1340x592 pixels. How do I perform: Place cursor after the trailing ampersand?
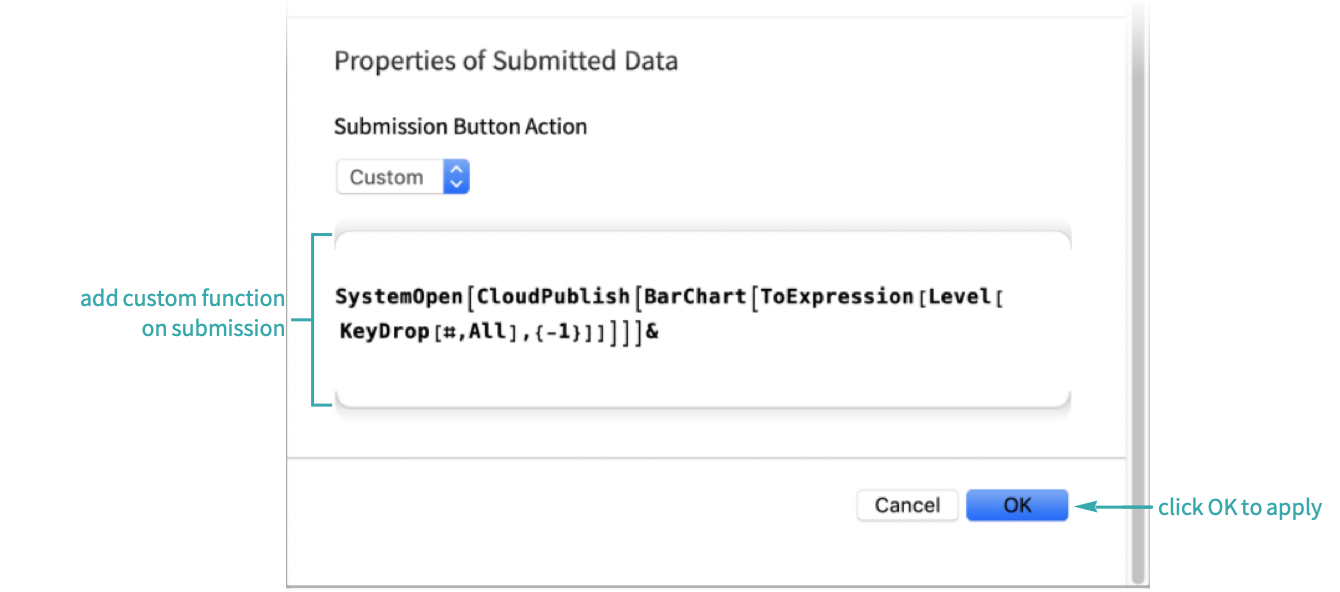(660, 332)
